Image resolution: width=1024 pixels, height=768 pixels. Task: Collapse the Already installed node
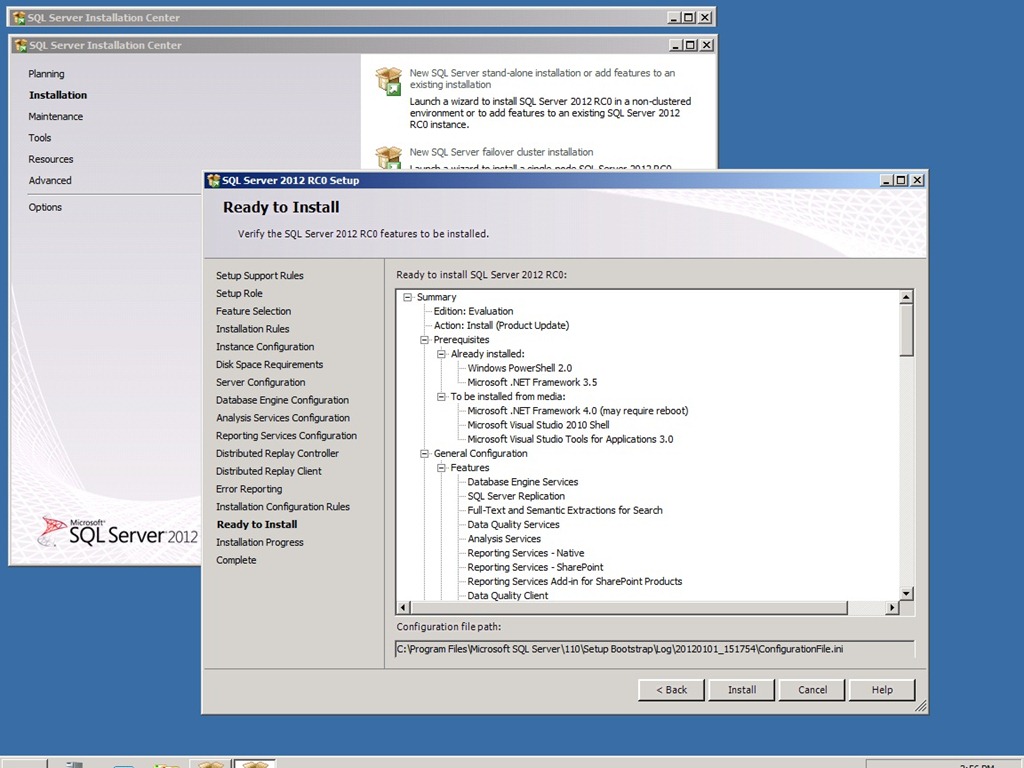point(442,354)
